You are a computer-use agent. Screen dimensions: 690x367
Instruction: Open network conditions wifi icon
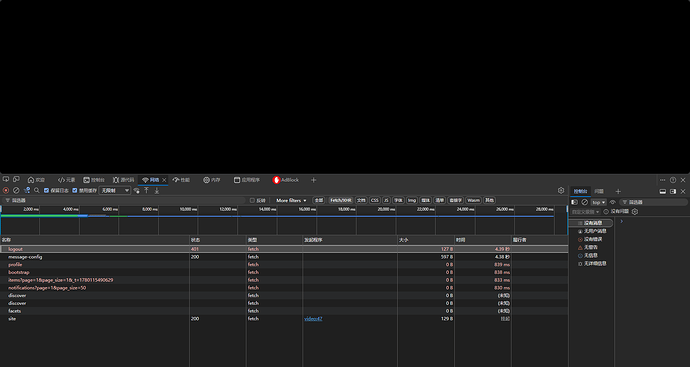pyautogui.click(x=136, y=191)
